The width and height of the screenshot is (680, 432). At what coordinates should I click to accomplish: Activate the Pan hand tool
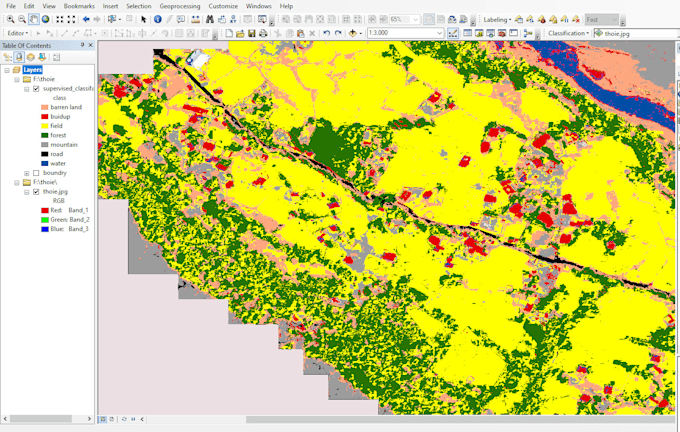(34, 19)
